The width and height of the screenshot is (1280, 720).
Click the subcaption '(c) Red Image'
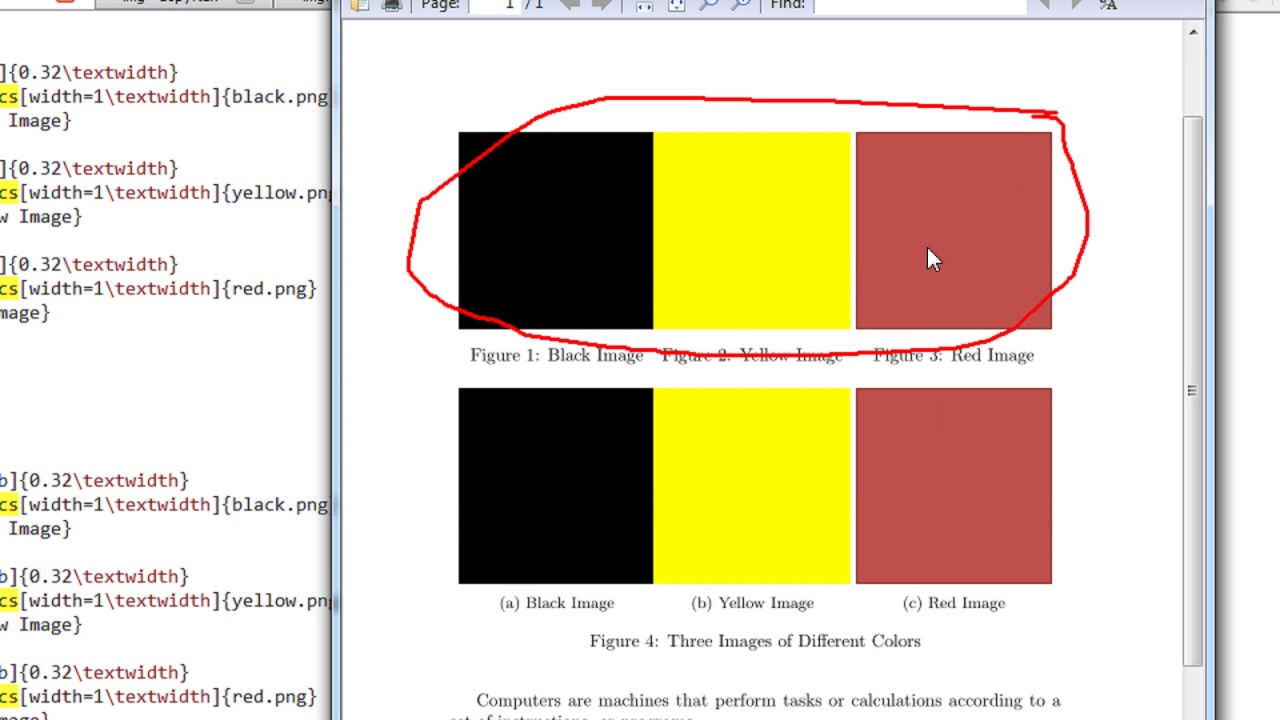(954, 603)
